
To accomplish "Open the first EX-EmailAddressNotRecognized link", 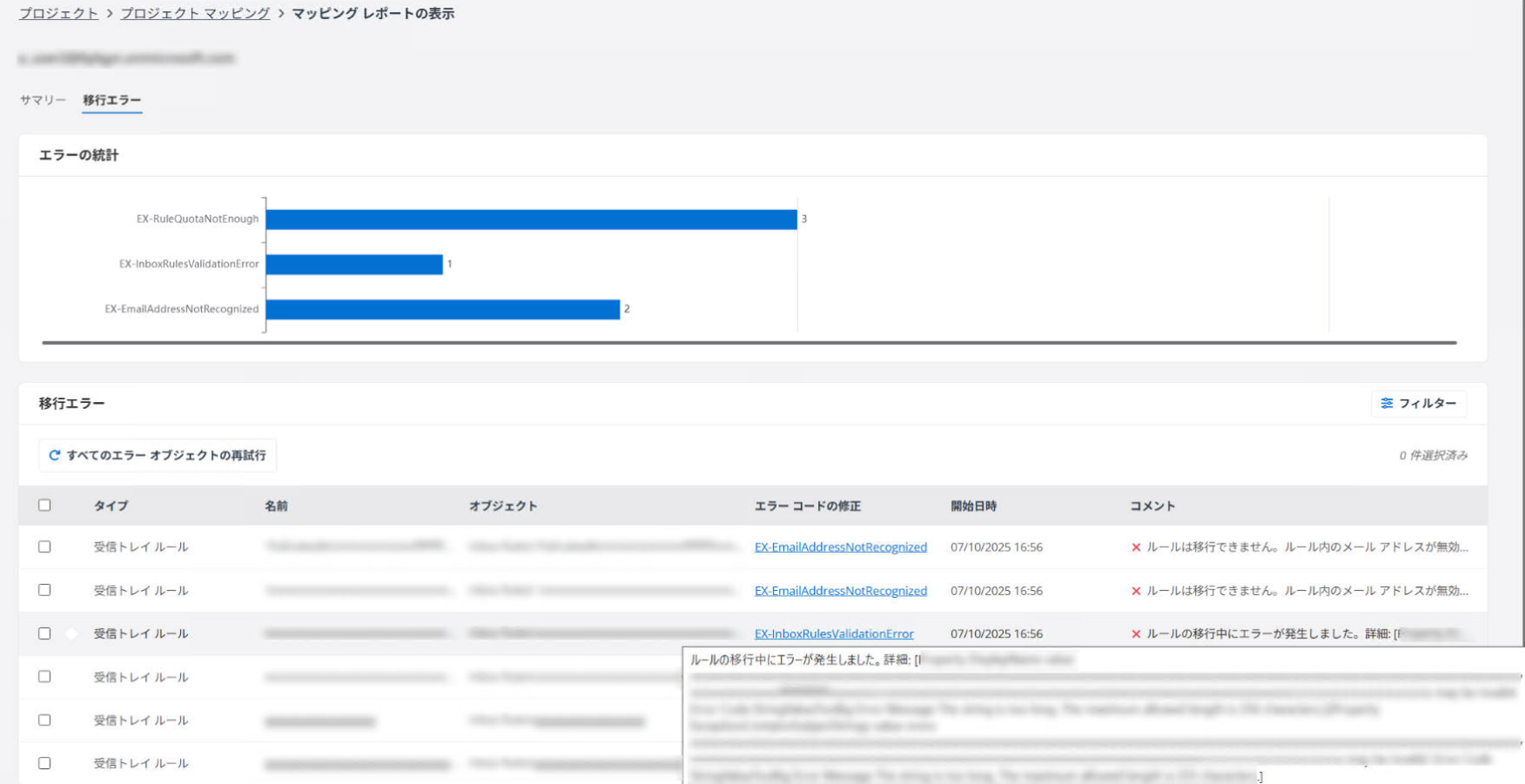I will 840,547.
